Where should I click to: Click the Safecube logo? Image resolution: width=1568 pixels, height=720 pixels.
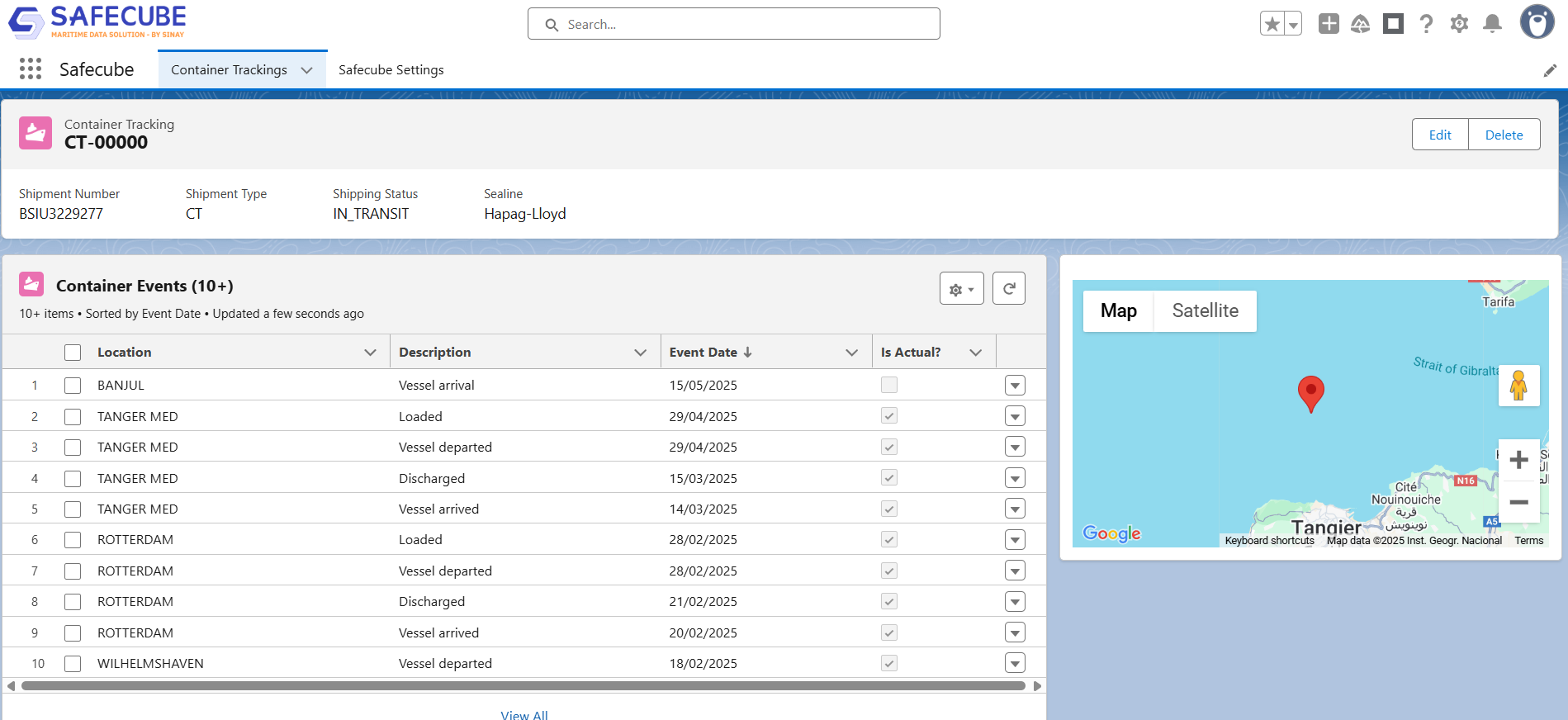tap(97, 22)
